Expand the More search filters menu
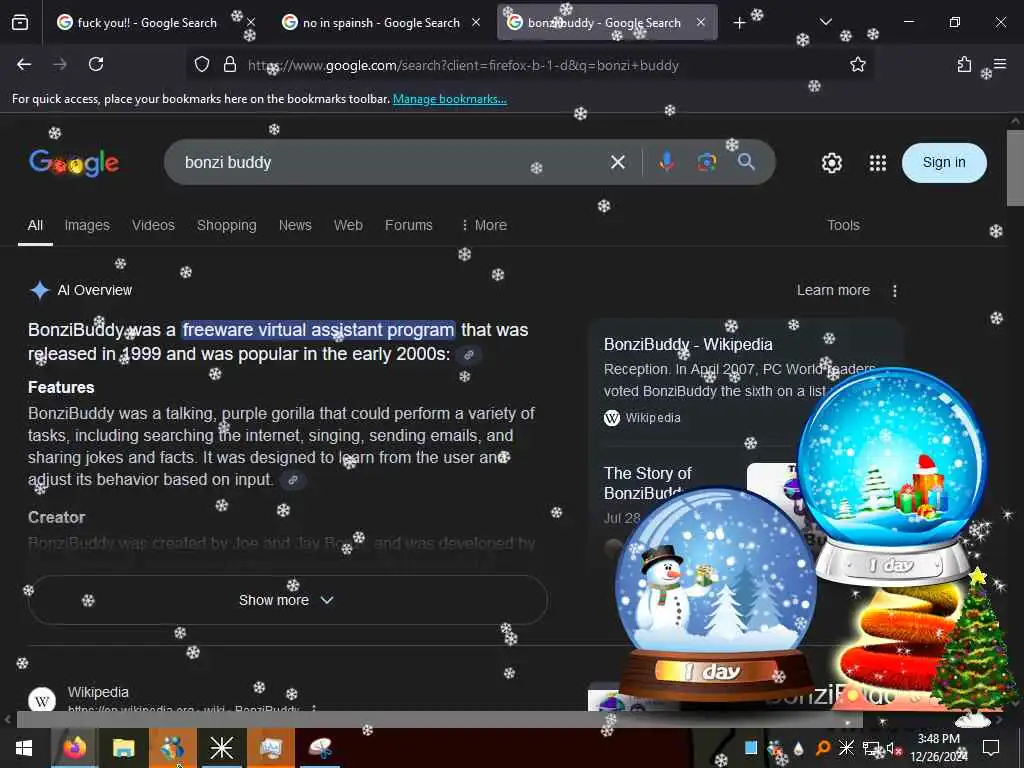Image resolution: width=1024 pixels, height=768 pixels. (x=484, y=225)
